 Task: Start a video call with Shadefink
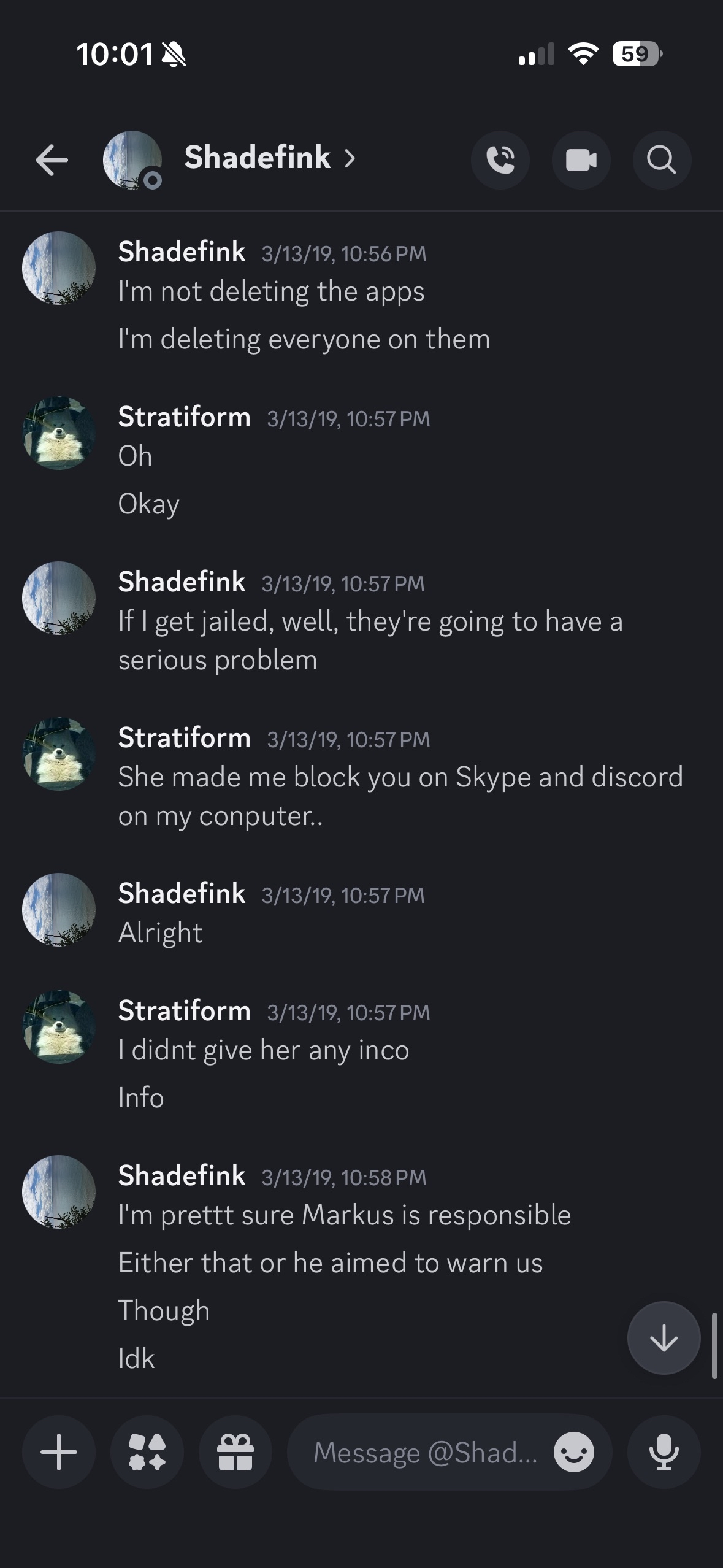point(581,159)
